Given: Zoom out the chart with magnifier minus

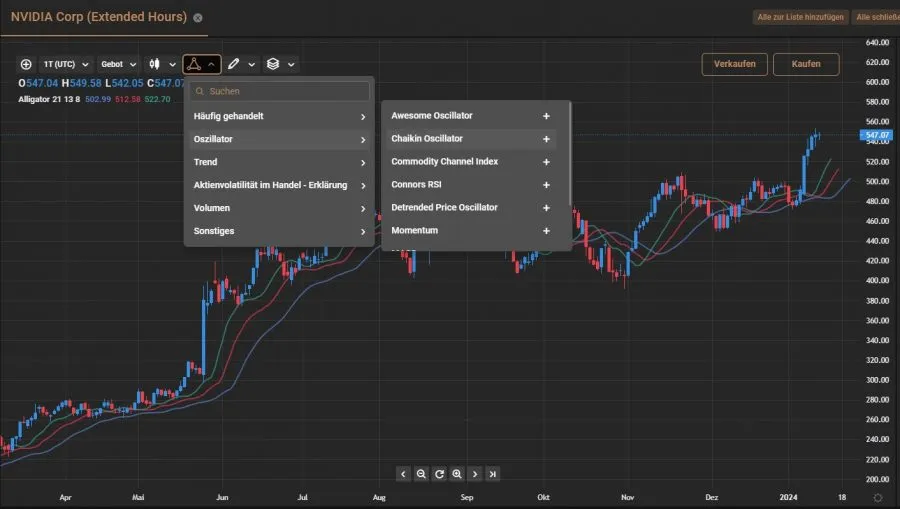Looking at the screenshot, I should coord(421,474).
